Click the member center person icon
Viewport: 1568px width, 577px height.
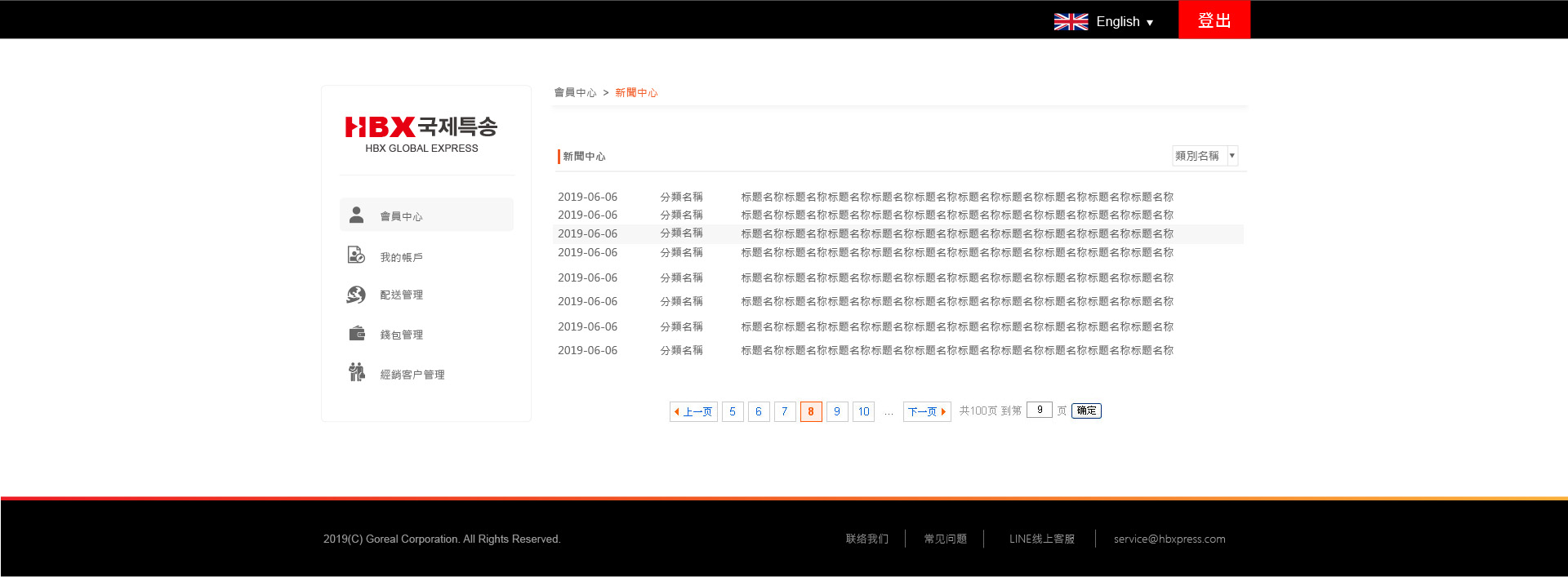click(x=356, y=215)
